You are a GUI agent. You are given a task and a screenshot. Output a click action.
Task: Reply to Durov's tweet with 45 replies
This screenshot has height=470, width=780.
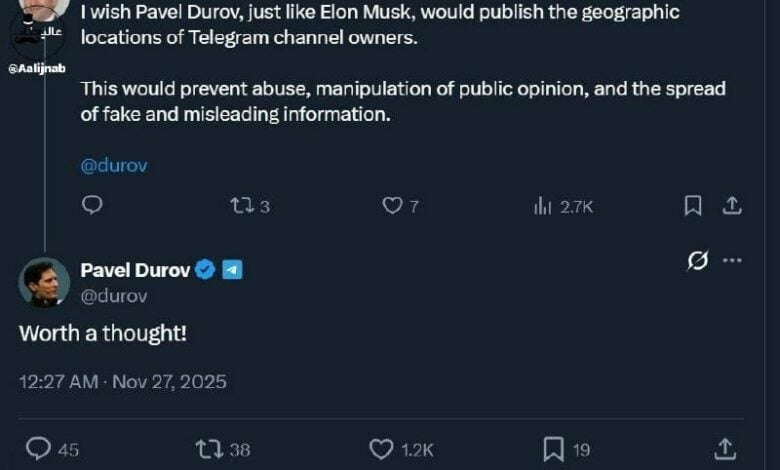[x=39, y=449]
